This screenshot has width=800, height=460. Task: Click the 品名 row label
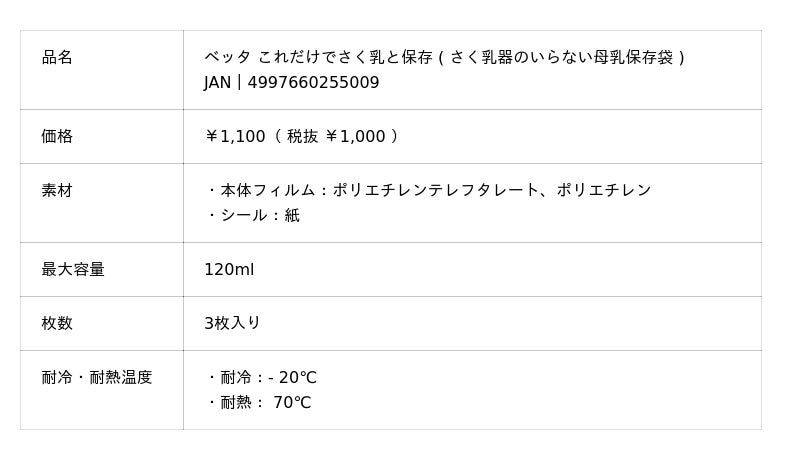coord(57,57)
